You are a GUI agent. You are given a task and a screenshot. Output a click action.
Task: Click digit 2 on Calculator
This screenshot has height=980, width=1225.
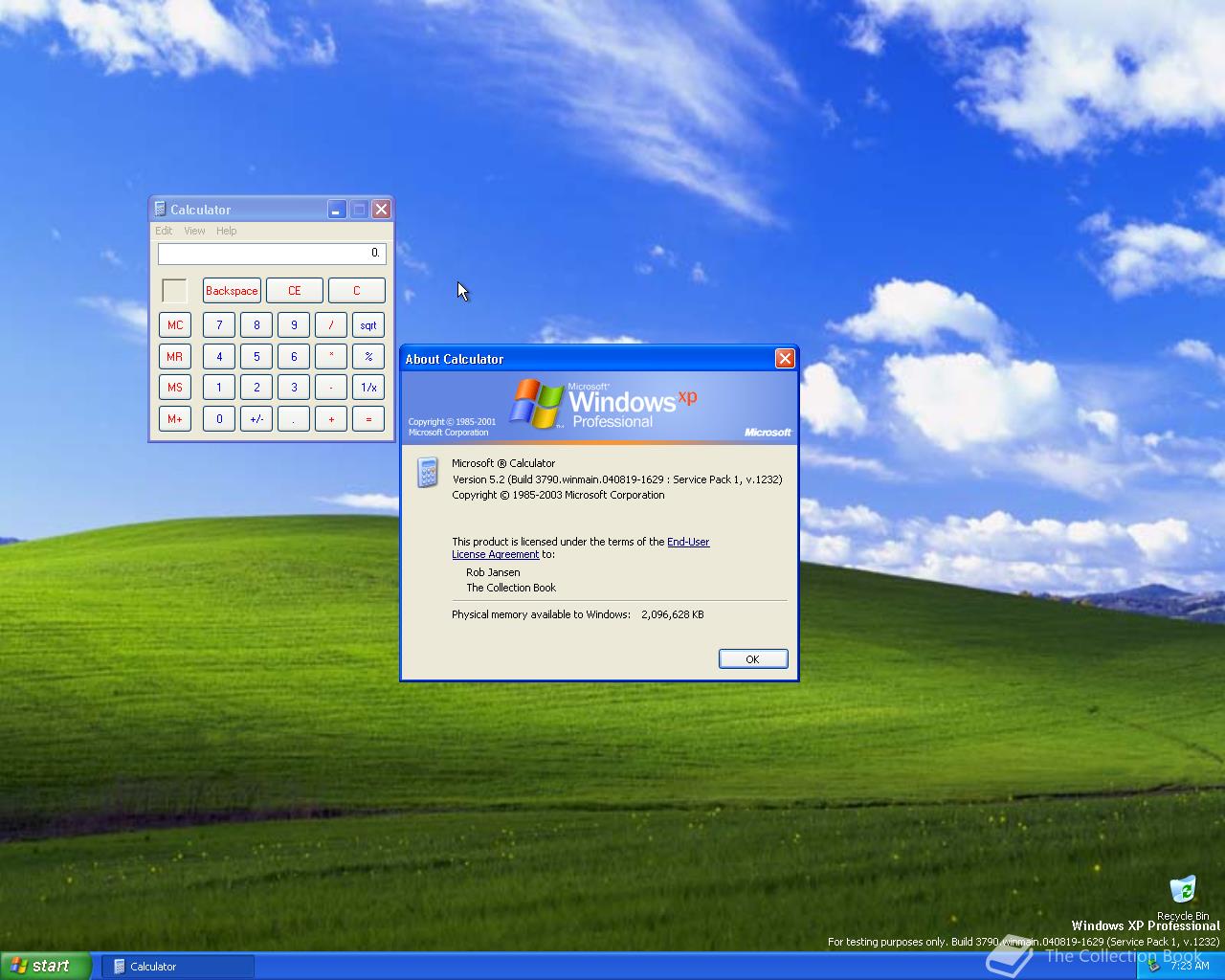point(256,388)
